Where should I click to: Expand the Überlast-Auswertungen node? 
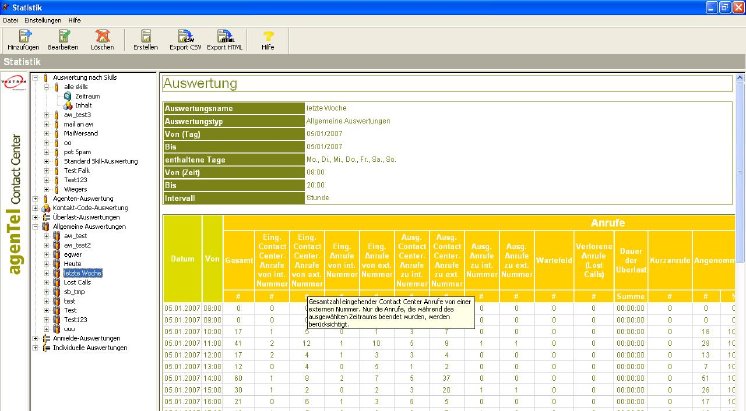35,217
